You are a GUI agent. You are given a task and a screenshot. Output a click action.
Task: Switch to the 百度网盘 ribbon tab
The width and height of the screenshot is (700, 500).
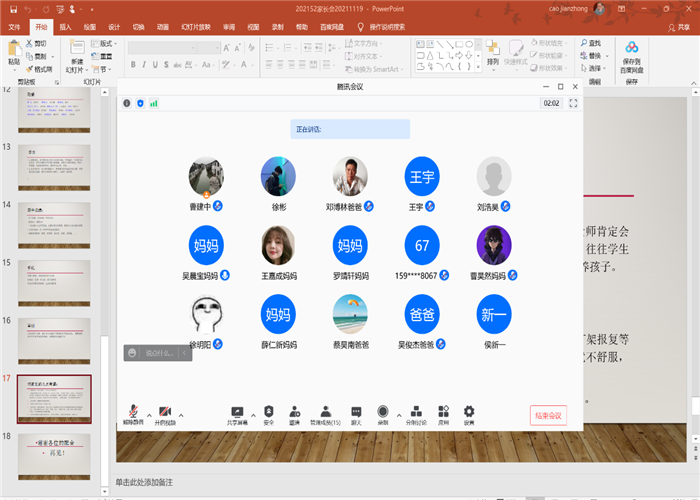pos(332,27)
